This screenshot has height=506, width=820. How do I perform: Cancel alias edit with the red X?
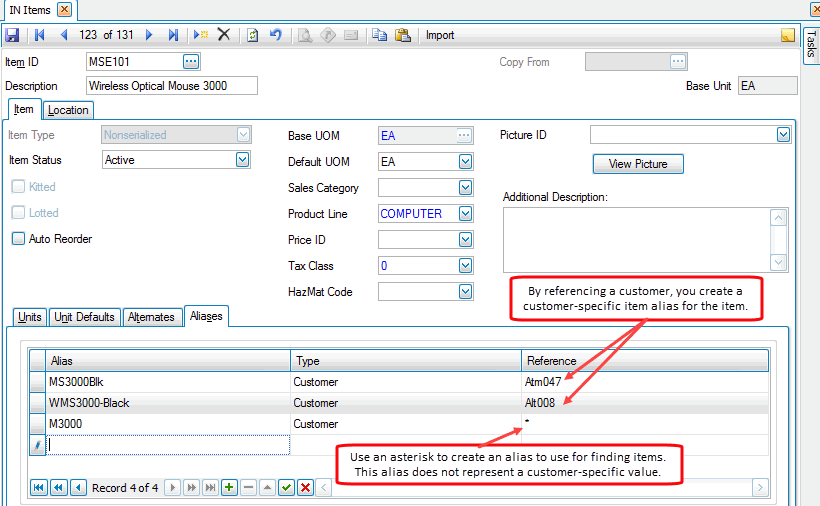(x=305, y=488)
